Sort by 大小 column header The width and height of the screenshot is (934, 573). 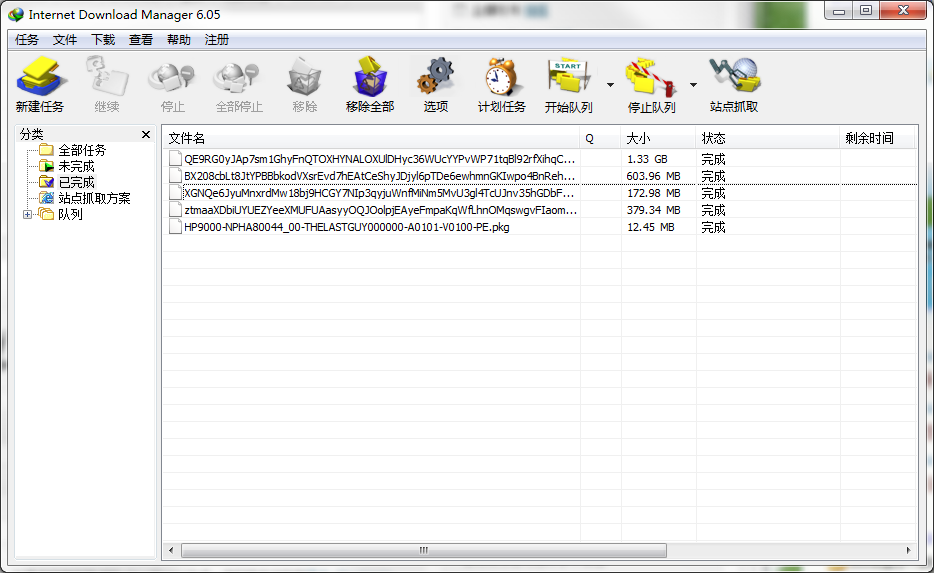[658, 138]
